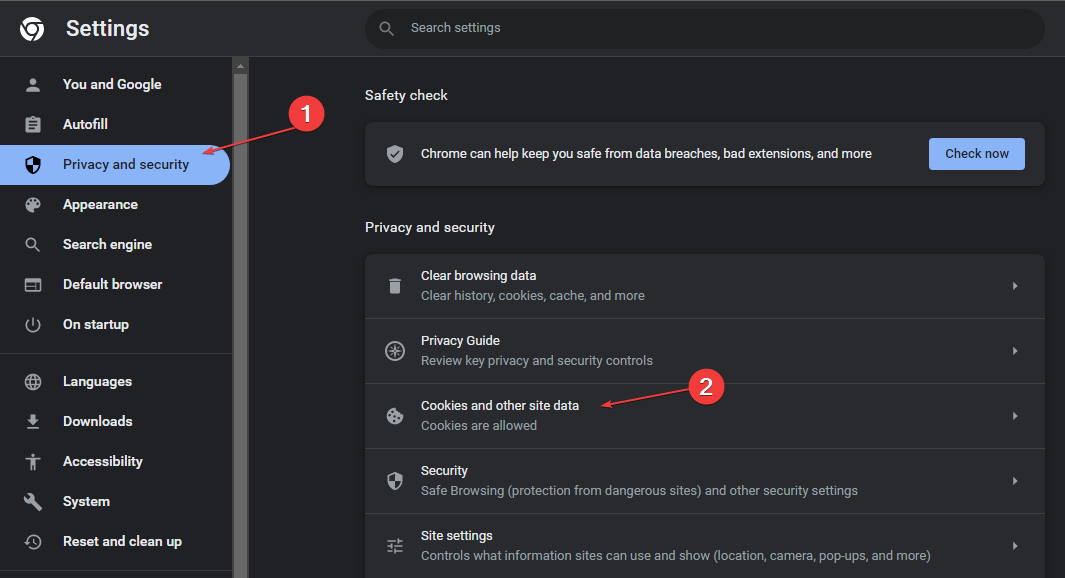Go to the Downloads section
The height and width of the screenshot is (578, 1065).
tap(97, 422)
